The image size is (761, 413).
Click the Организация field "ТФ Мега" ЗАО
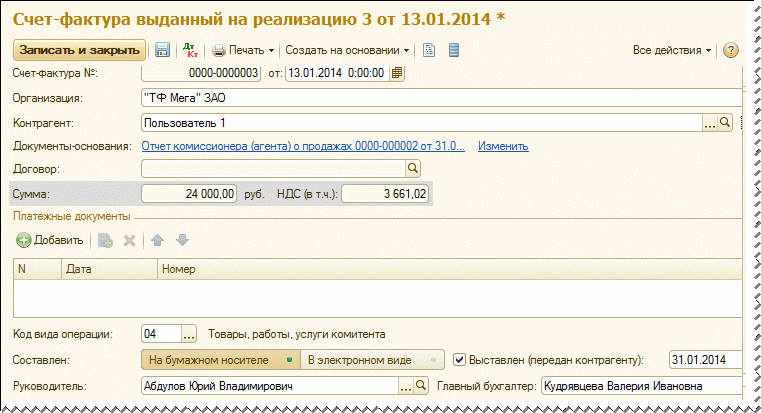(x=442, y=98)
